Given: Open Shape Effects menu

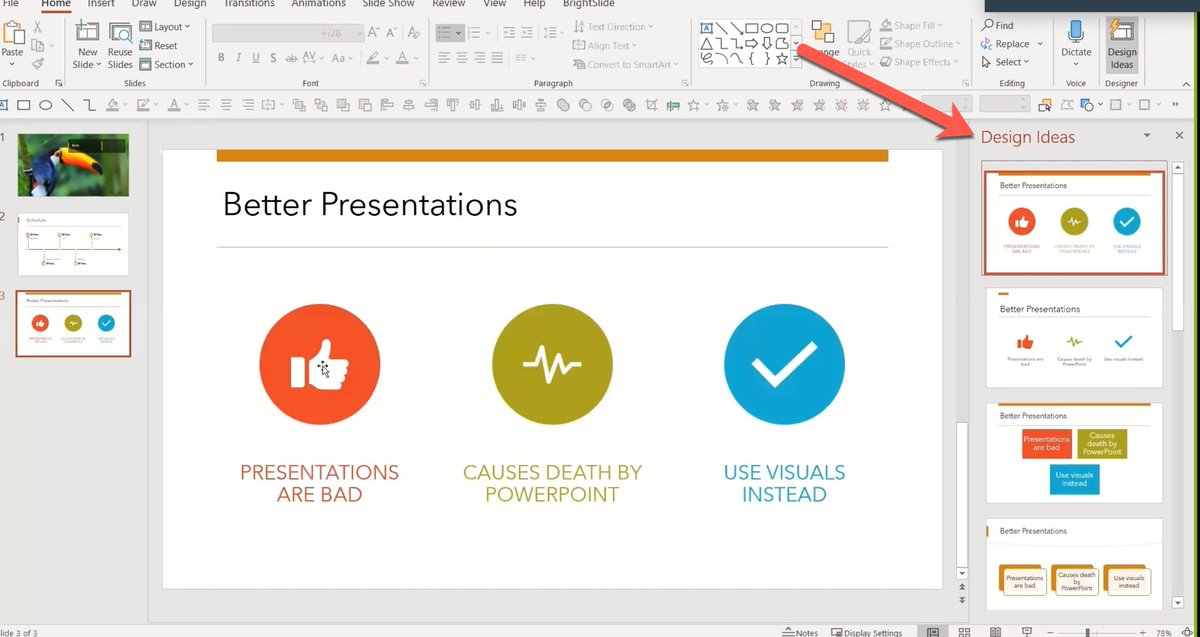Looking at the screenshot, I should point(920,62).
